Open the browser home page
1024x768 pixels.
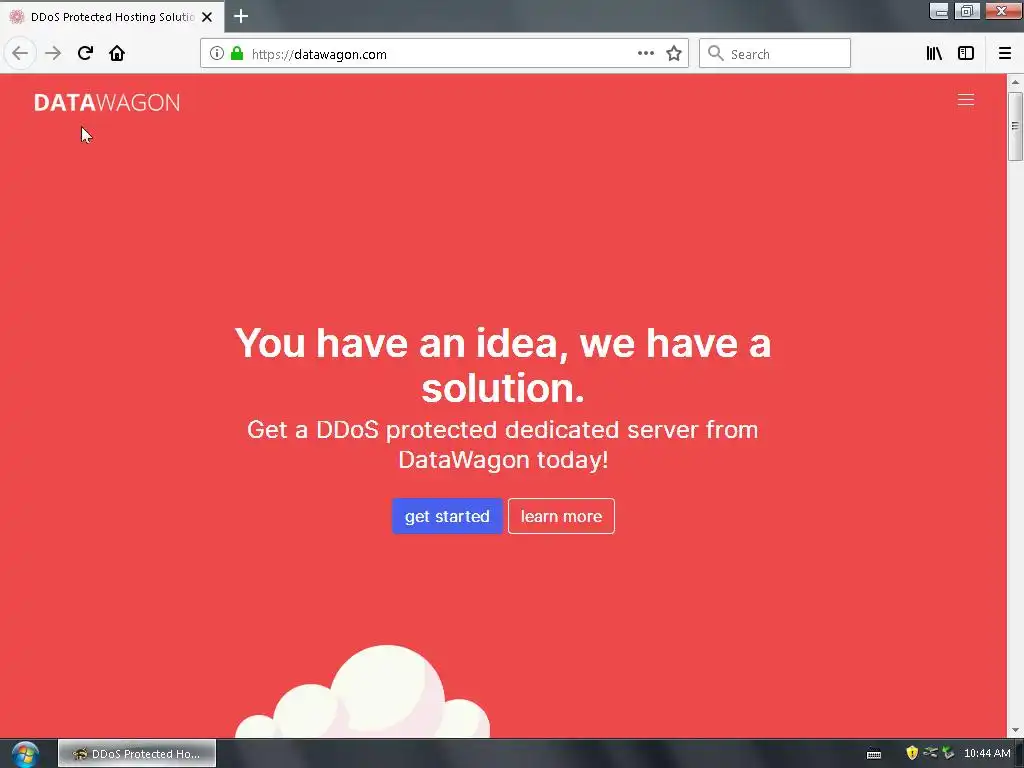pyautogui.click(x=117, y=54)
